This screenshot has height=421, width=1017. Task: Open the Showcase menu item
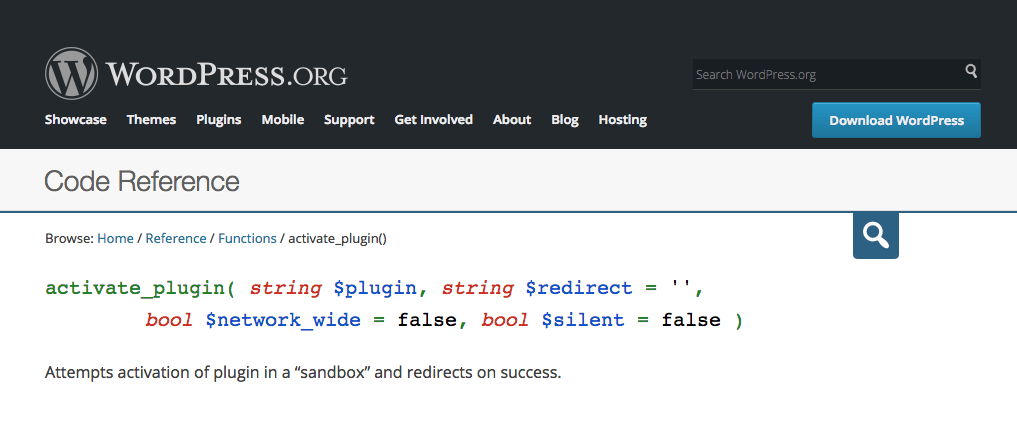pyautogui.click(x=75, y=120)
